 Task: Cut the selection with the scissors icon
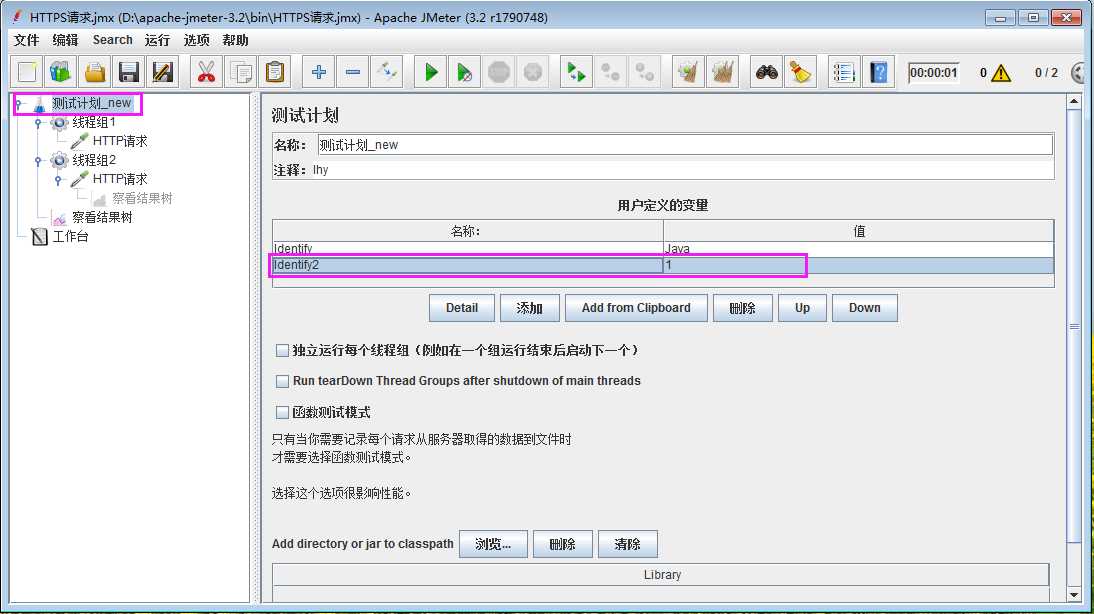tap(206, 72)
